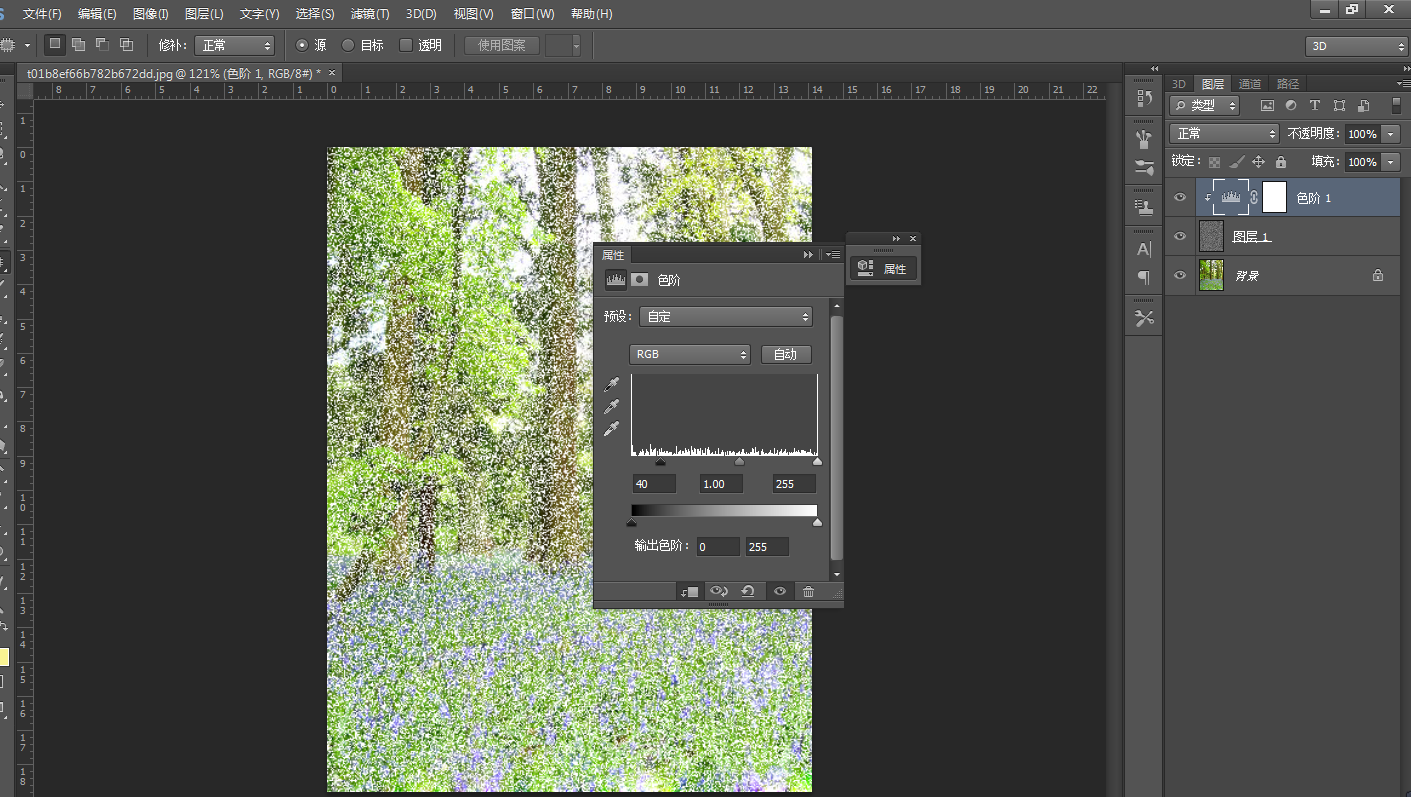Image resolution: width=1411 pixels, height=797 pixels.
Task: Hide the 色阶 1 layer
Action: tap(1180, 198)
